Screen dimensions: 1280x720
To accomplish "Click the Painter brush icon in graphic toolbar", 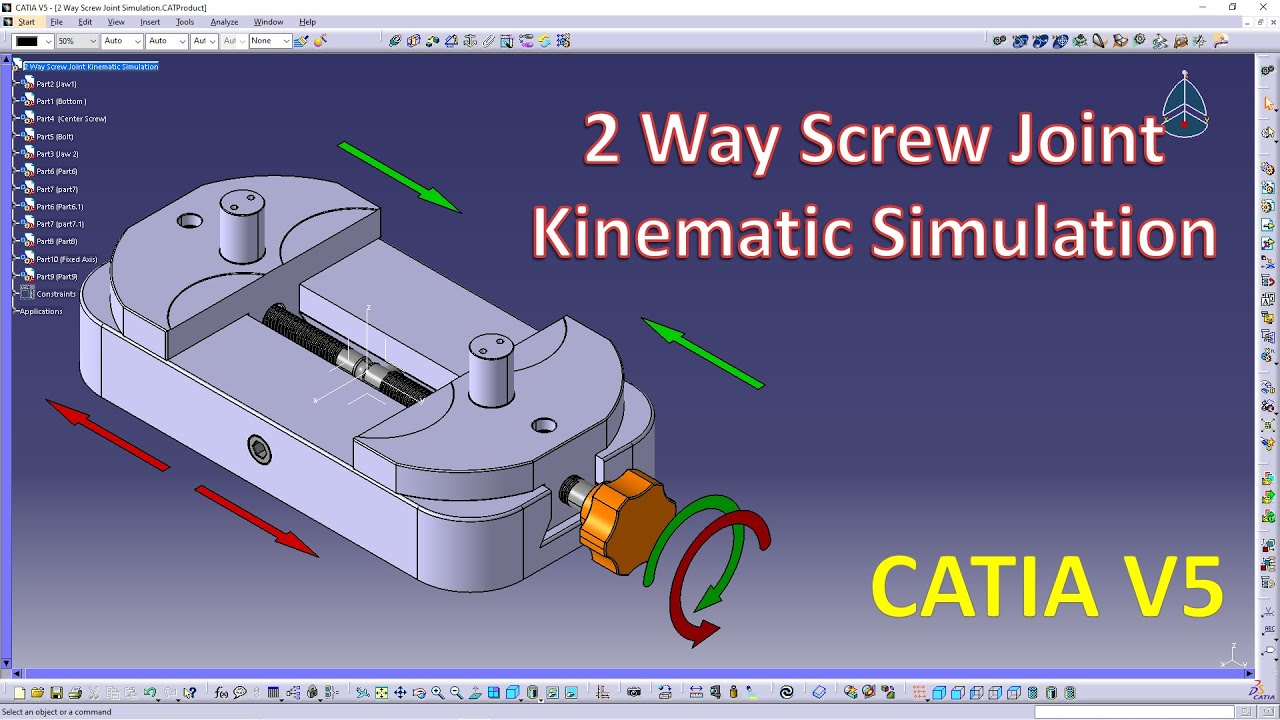I will point(301,41).
